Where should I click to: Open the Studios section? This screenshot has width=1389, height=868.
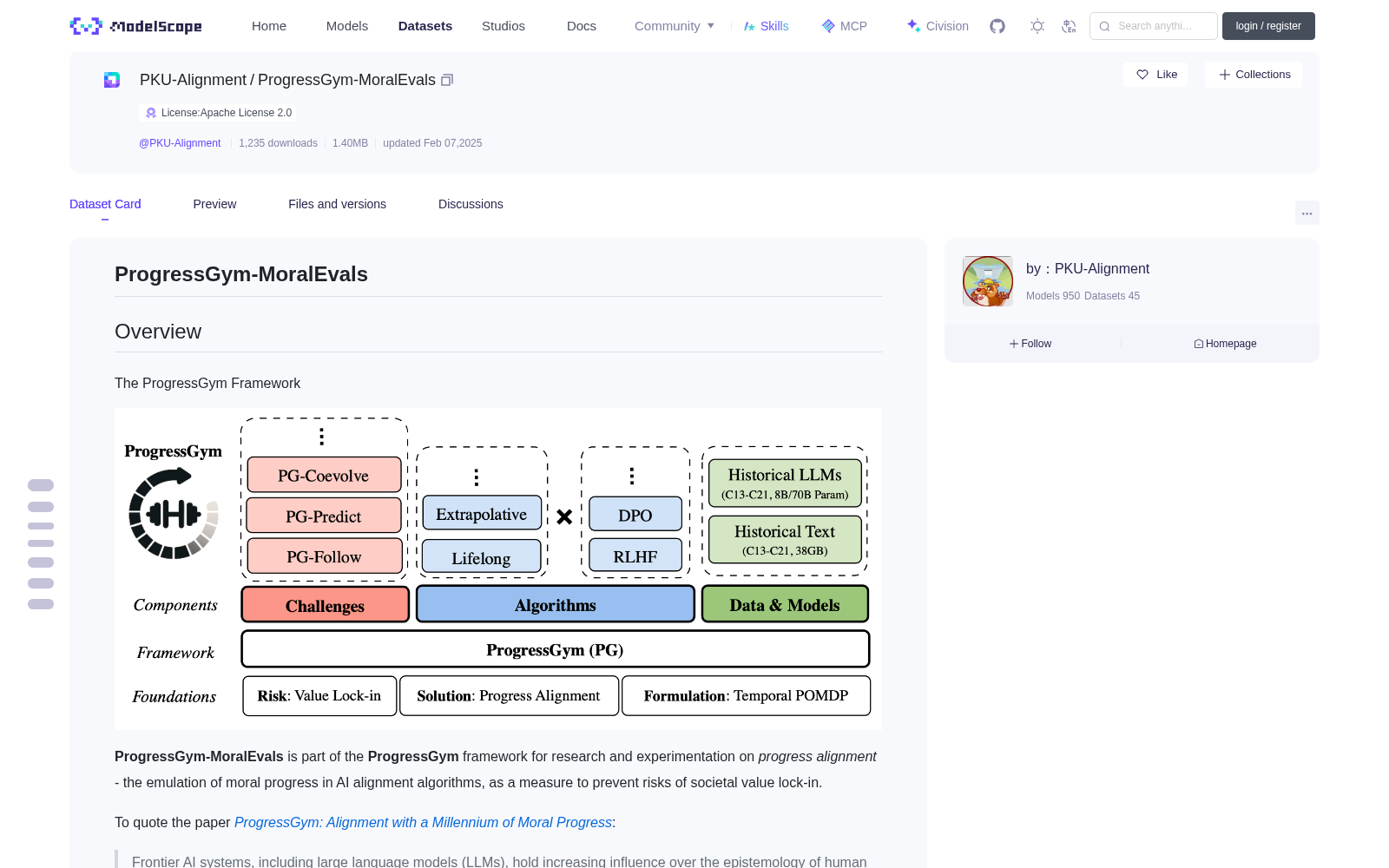point(504,26)
